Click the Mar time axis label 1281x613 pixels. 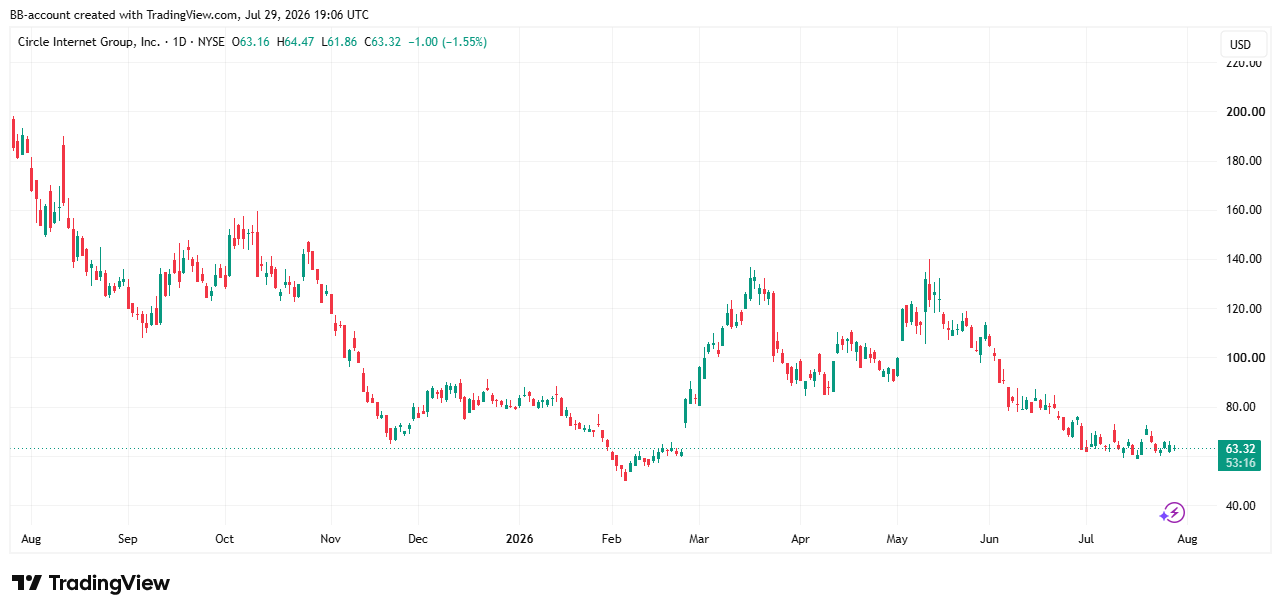(699, 539)
